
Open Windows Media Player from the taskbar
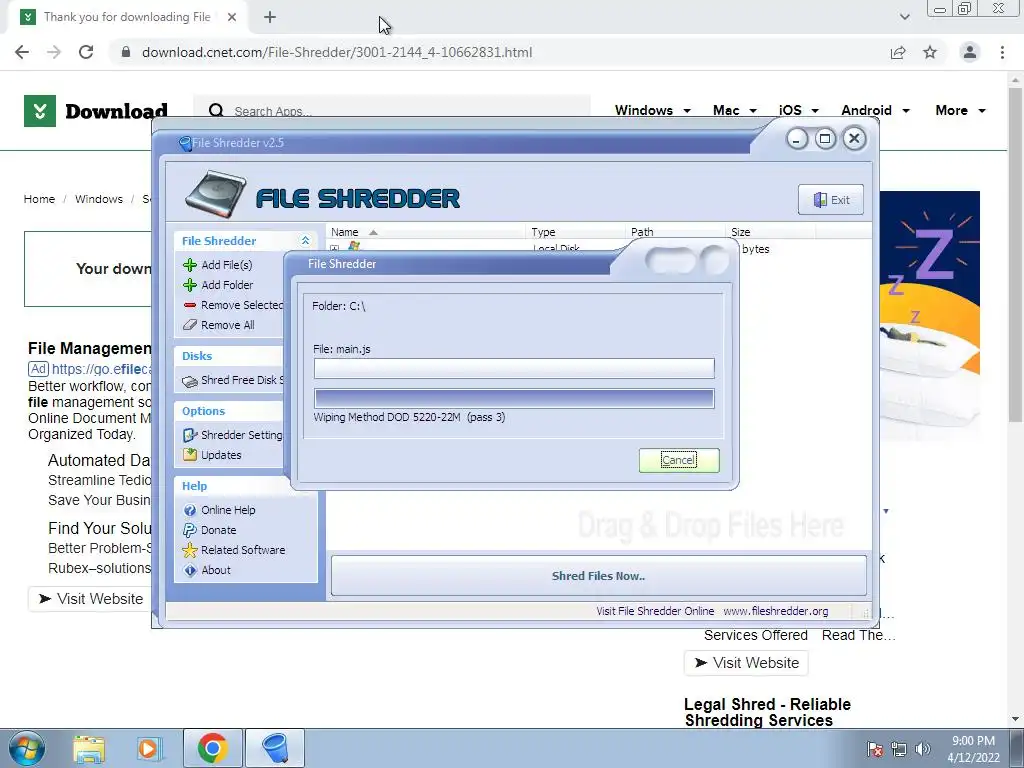150,748
